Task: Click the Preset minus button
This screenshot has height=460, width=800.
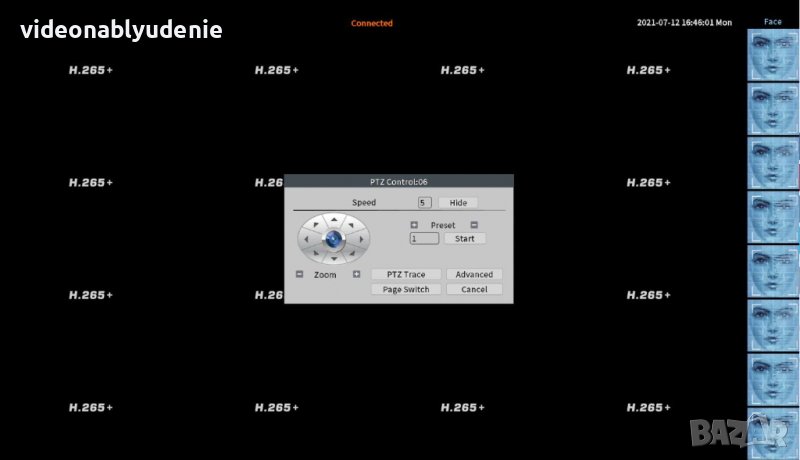Action: (x=474, y=225)
